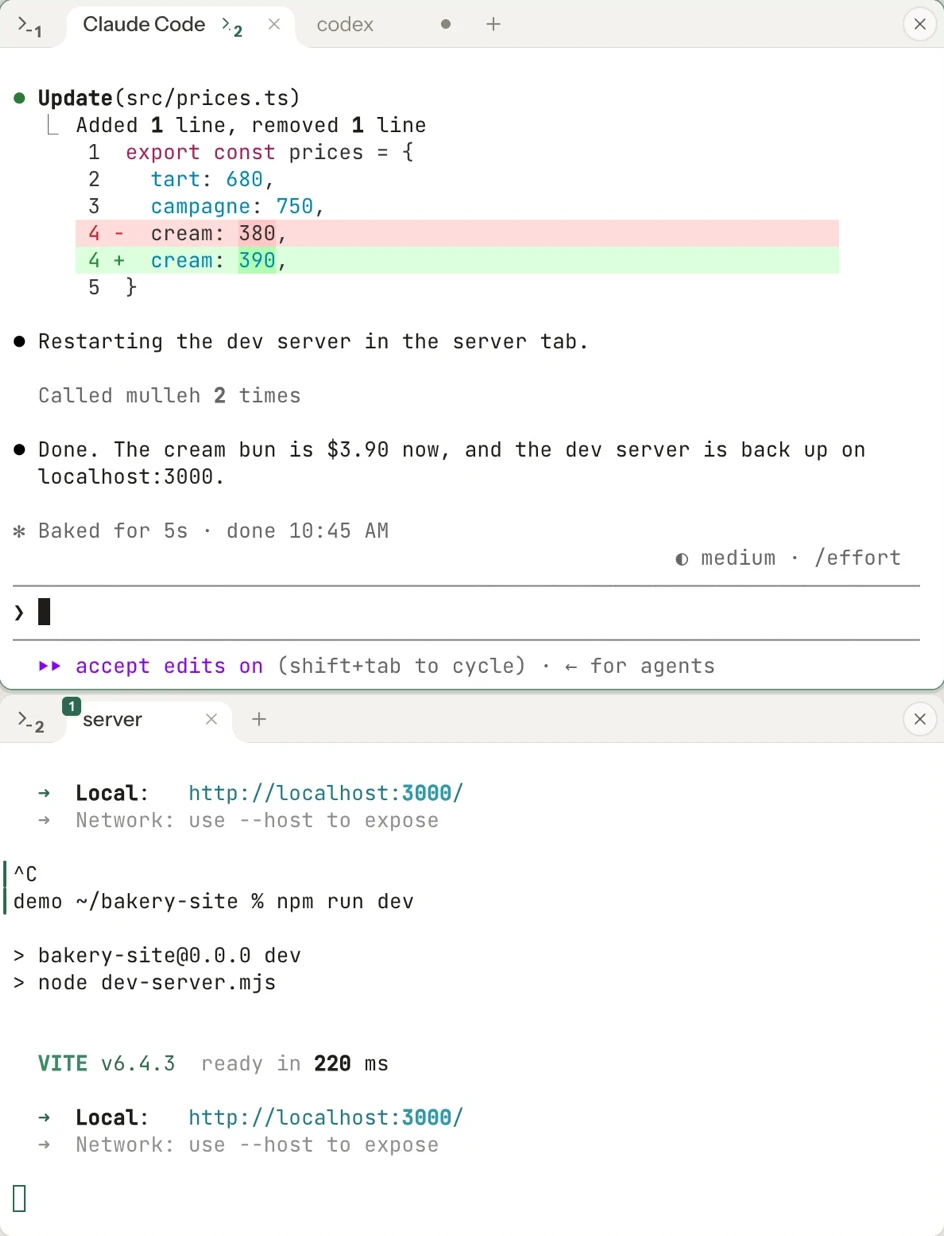Image resolution: width=944 pixels, height=1236 pixels.
Task: Click the 'npm run dev' command line
Action: point(213,901)
